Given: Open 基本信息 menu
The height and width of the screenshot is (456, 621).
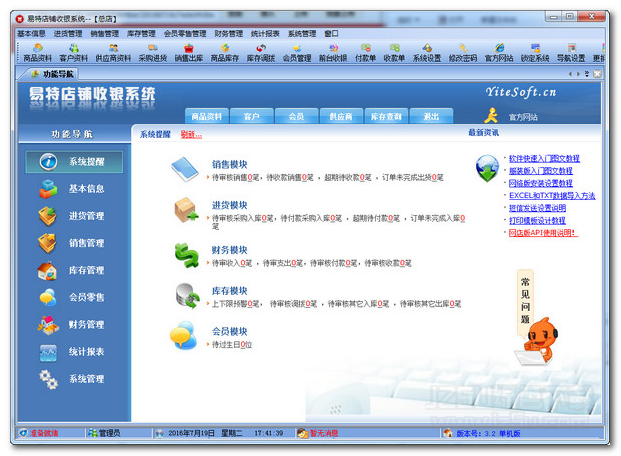Looking at the screenshot, I should tap(31, 34).
